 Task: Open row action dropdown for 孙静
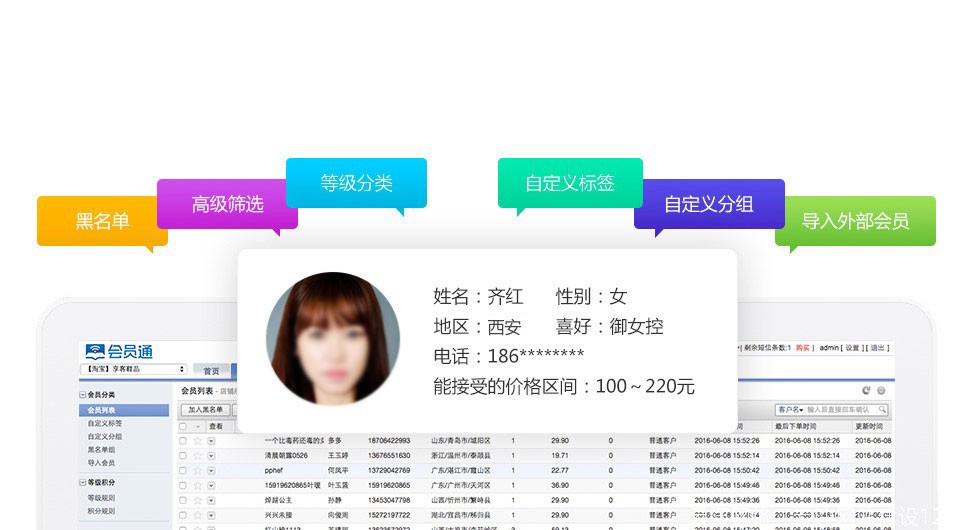[211, 500]
